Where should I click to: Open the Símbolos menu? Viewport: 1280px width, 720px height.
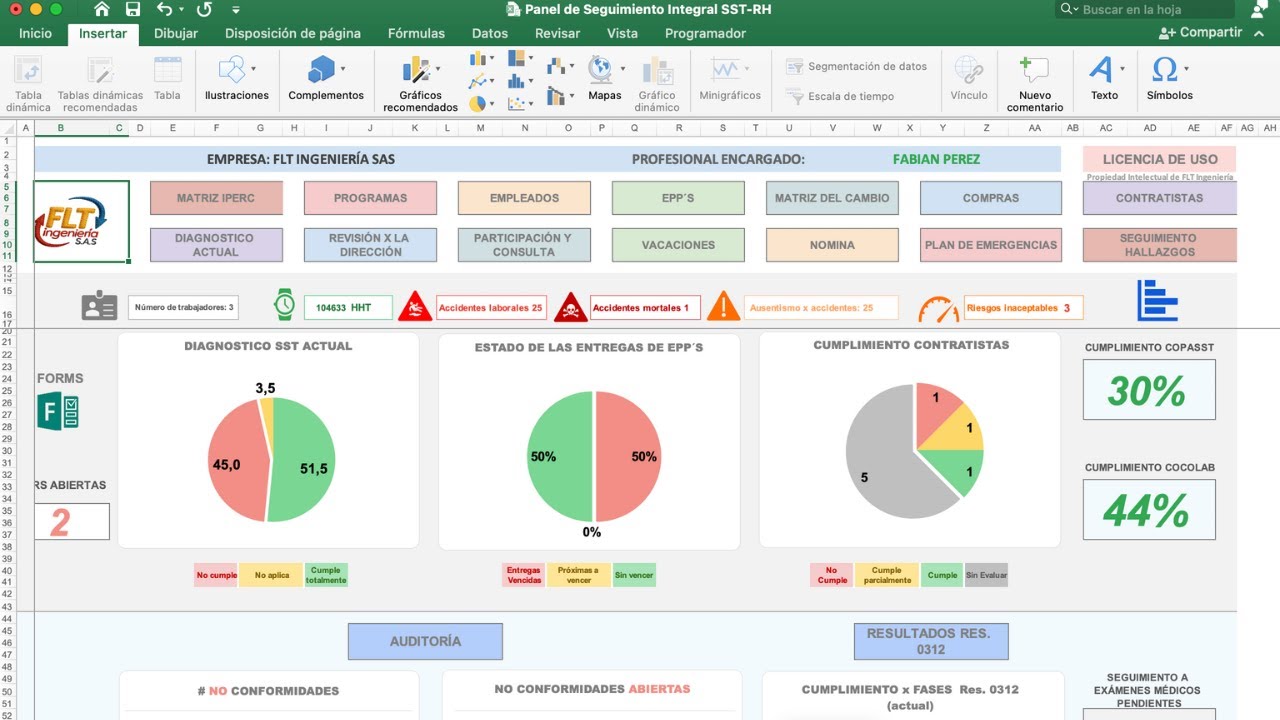(x=1170, y=79)
